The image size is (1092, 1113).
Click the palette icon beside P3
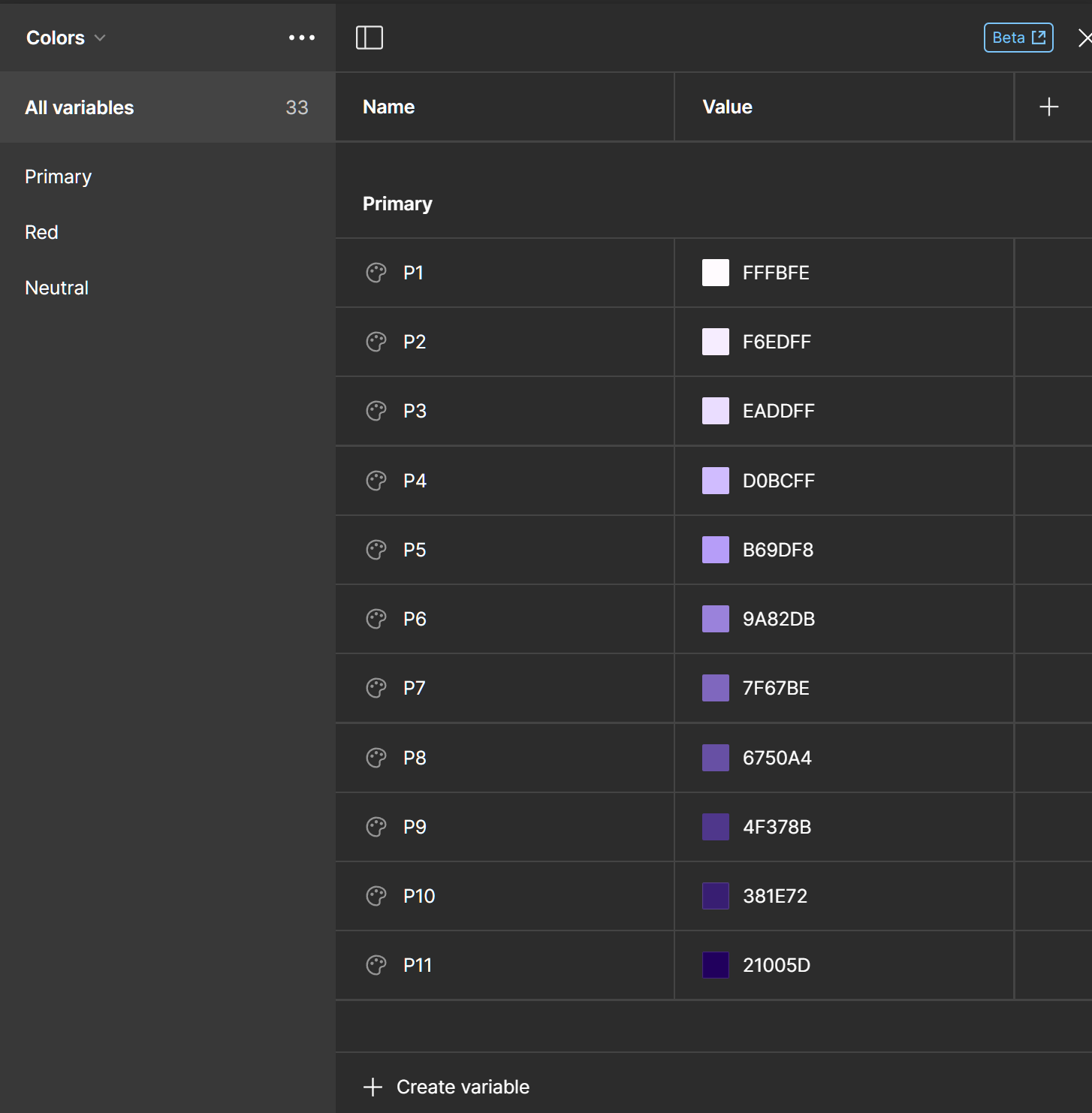click(x=376, y=411)
